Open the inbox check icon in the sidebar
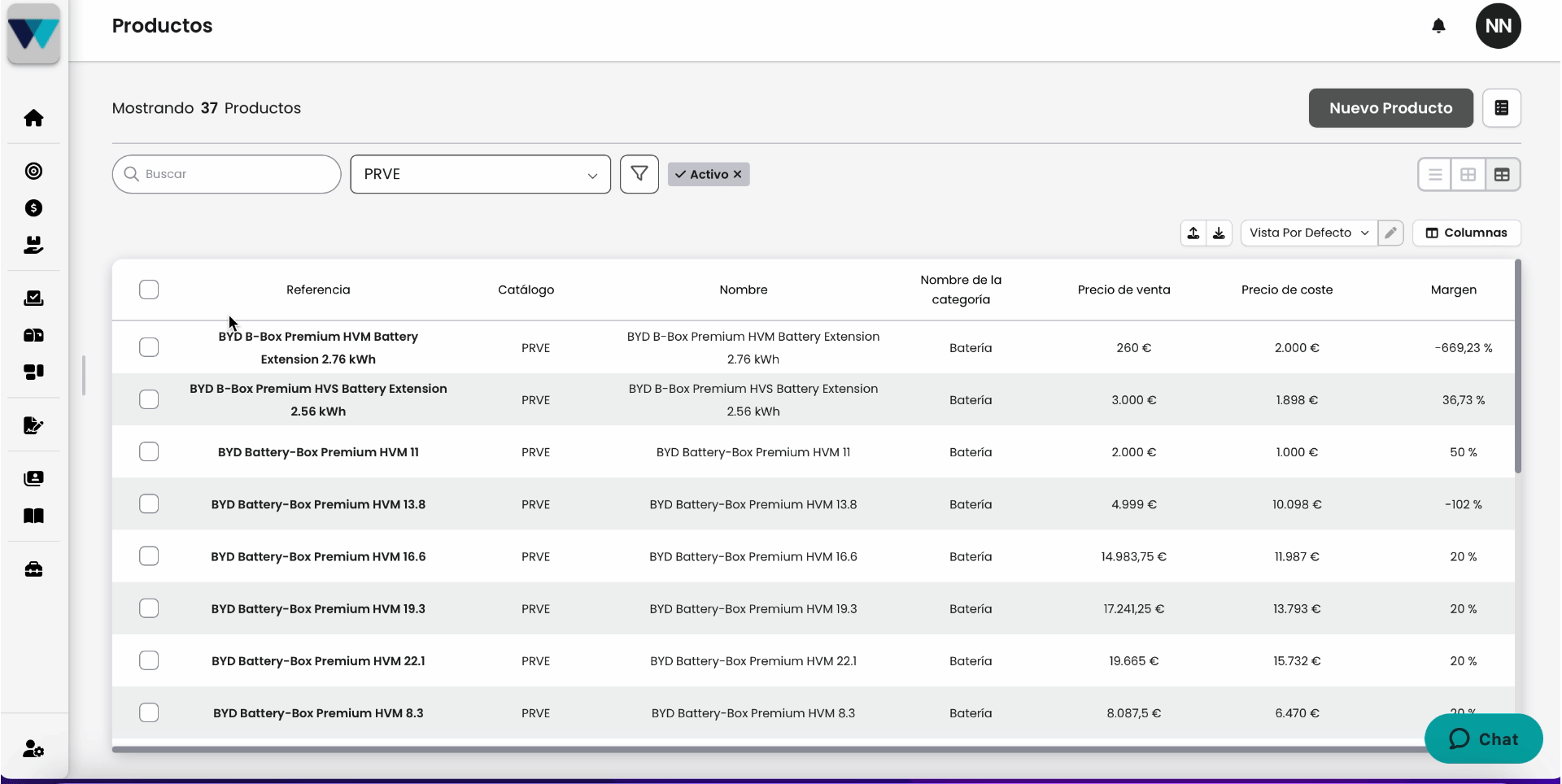This screenshot has height=784, width=1562. (x=33, y=298)
